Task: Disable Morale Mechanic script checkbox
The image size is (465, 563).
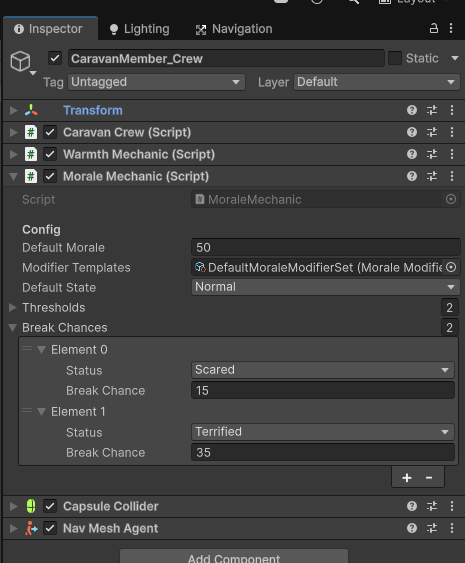Action: [50, 176]
